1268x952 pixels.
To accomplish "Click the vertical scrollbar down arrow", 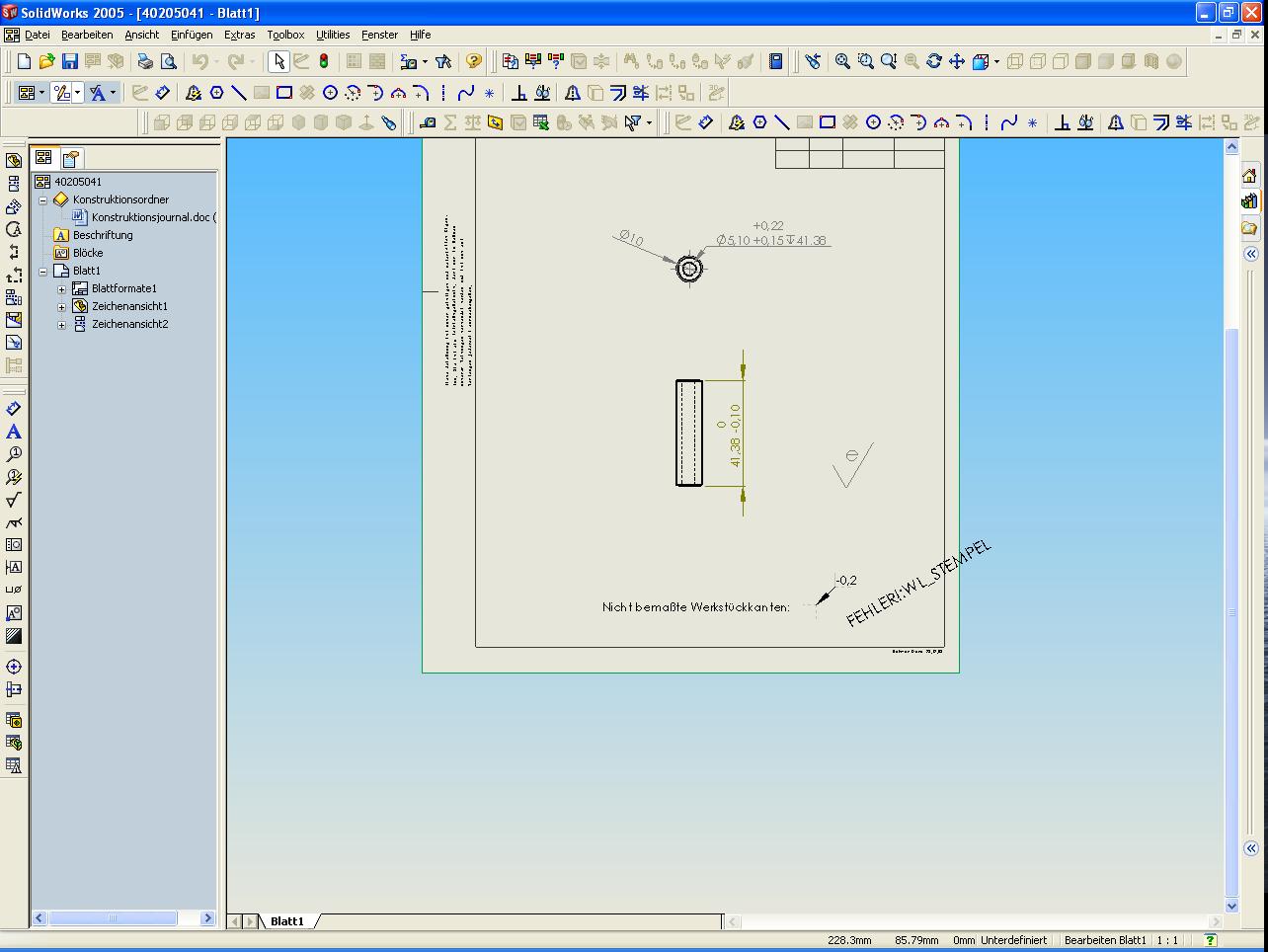I will pos(1231,906).
